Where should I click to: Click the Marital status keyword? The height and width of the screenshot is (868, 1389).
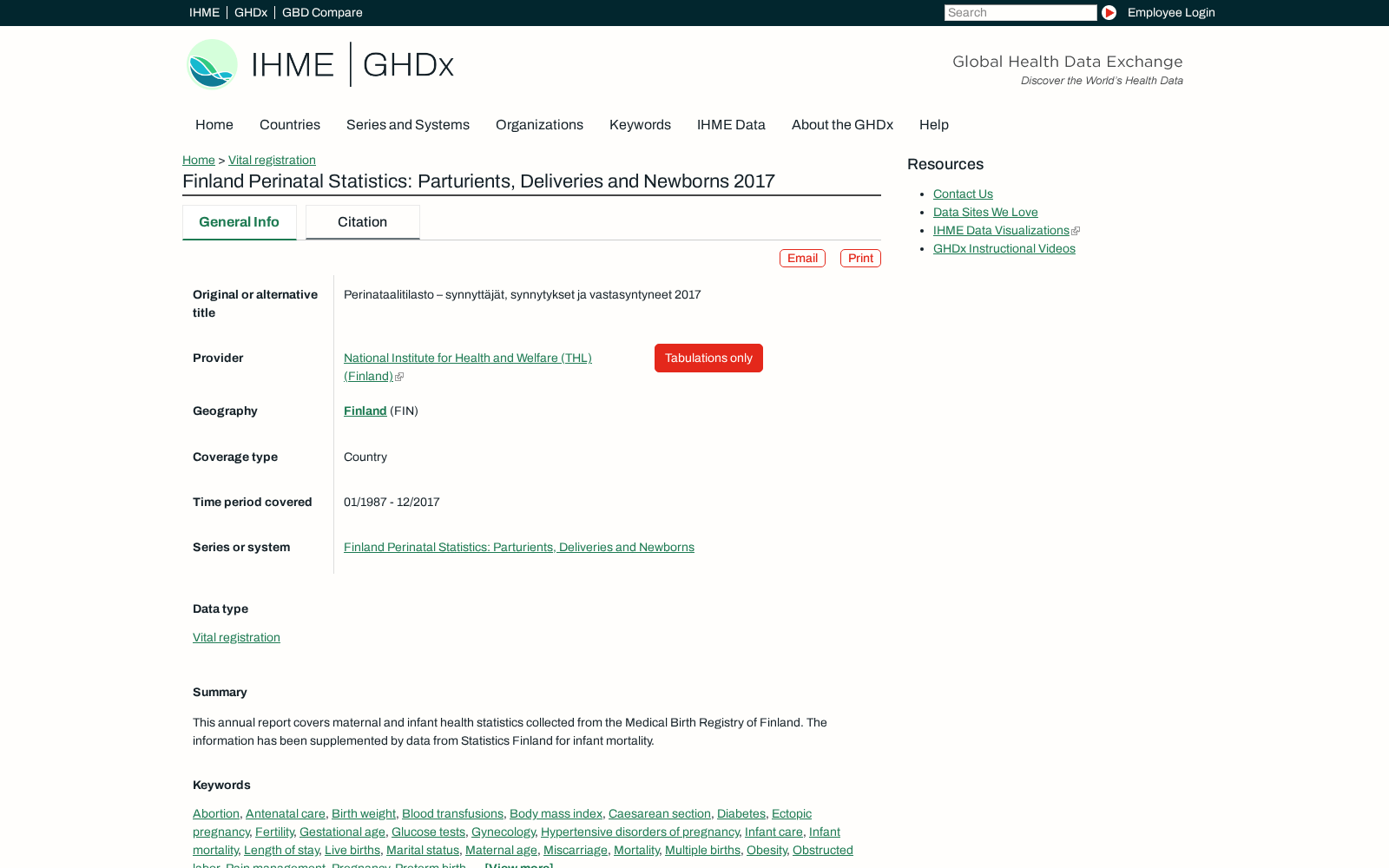(423, 851)
